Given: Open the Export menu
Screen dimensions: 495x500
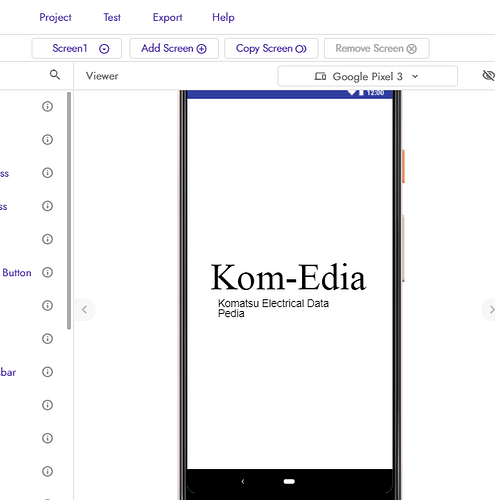Looking at the screenshot, I should [167, 17].
